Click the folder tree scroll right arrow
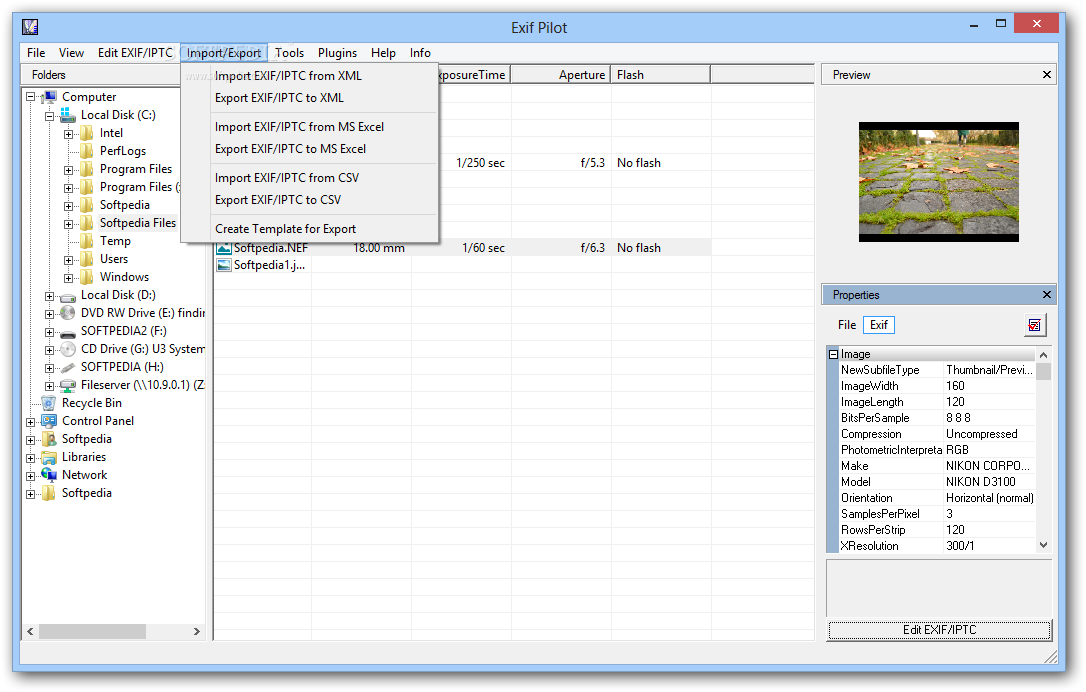 click(197, 632)
